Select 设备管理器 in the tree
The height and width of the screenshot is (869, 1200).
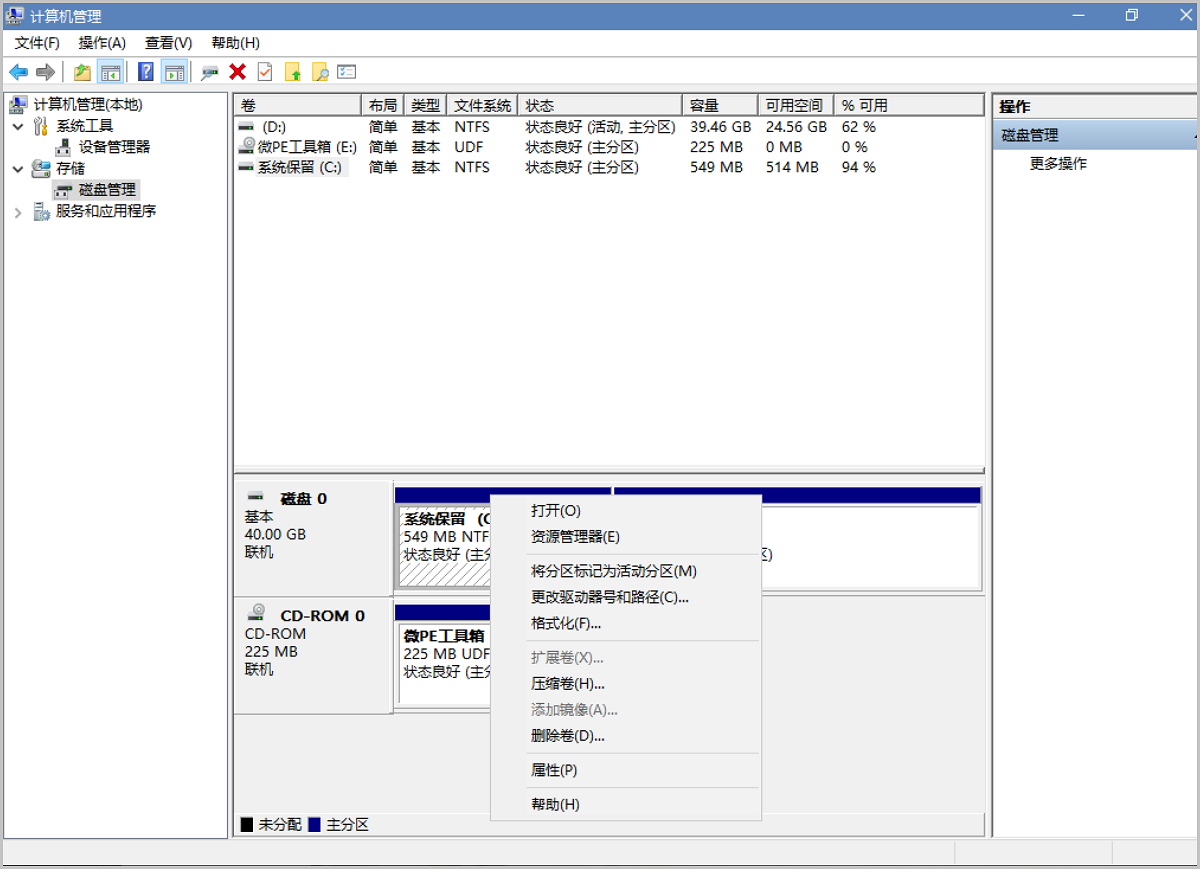click(x=114, y=147)
